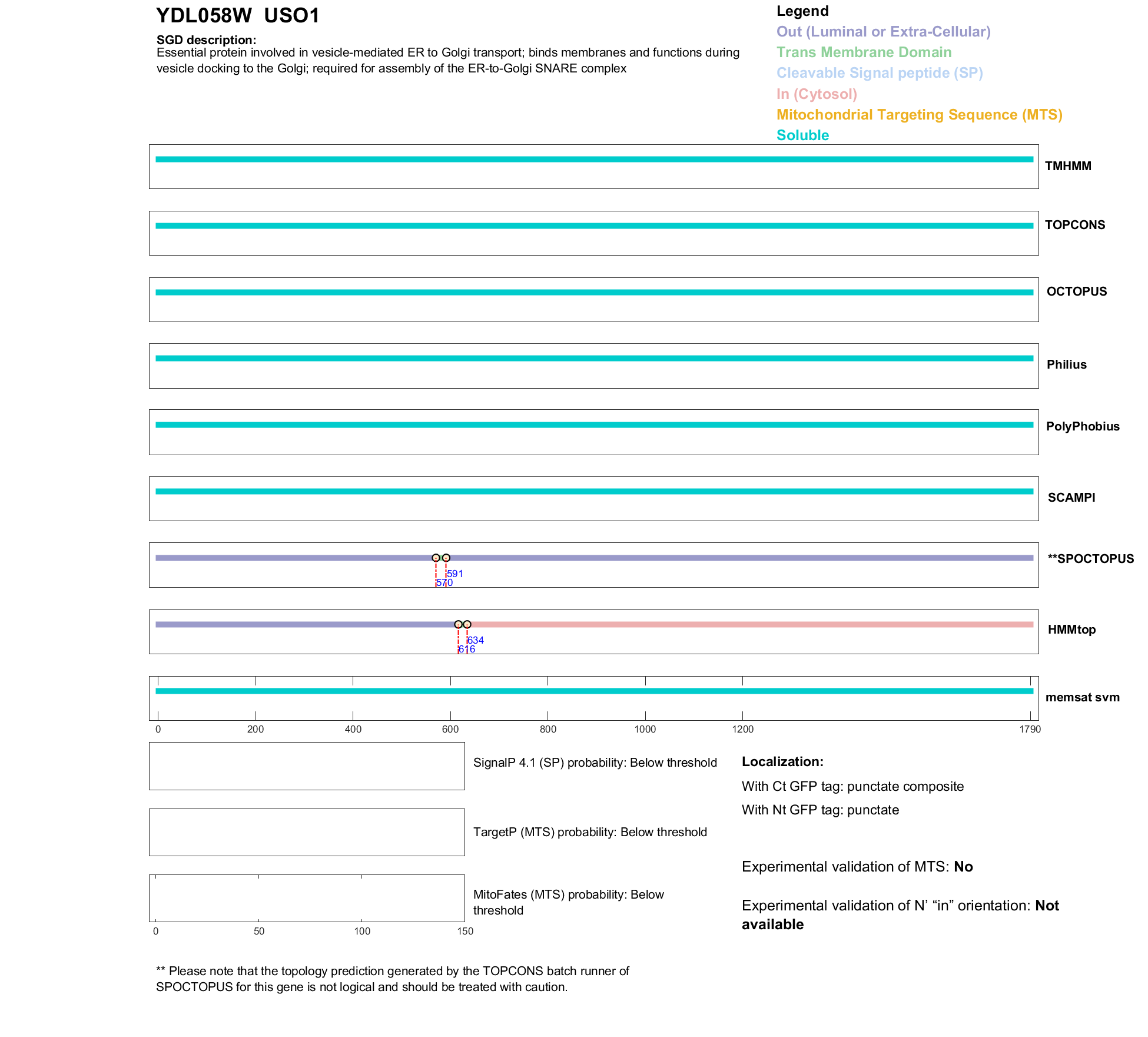
Task: Click the 1790 axis tick label
Action: point(1030,729)
